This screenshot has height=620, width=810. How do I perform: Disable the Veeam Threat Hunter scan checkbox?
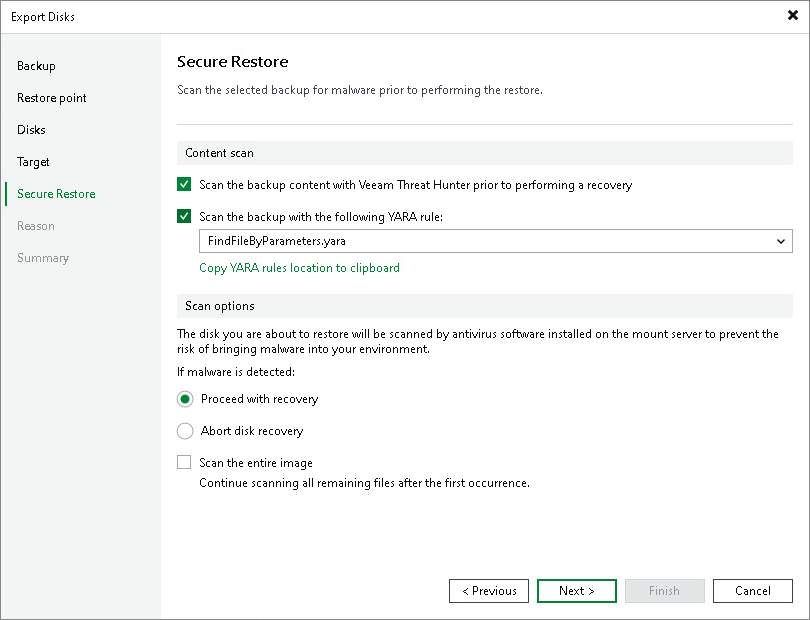pos(184,185)
